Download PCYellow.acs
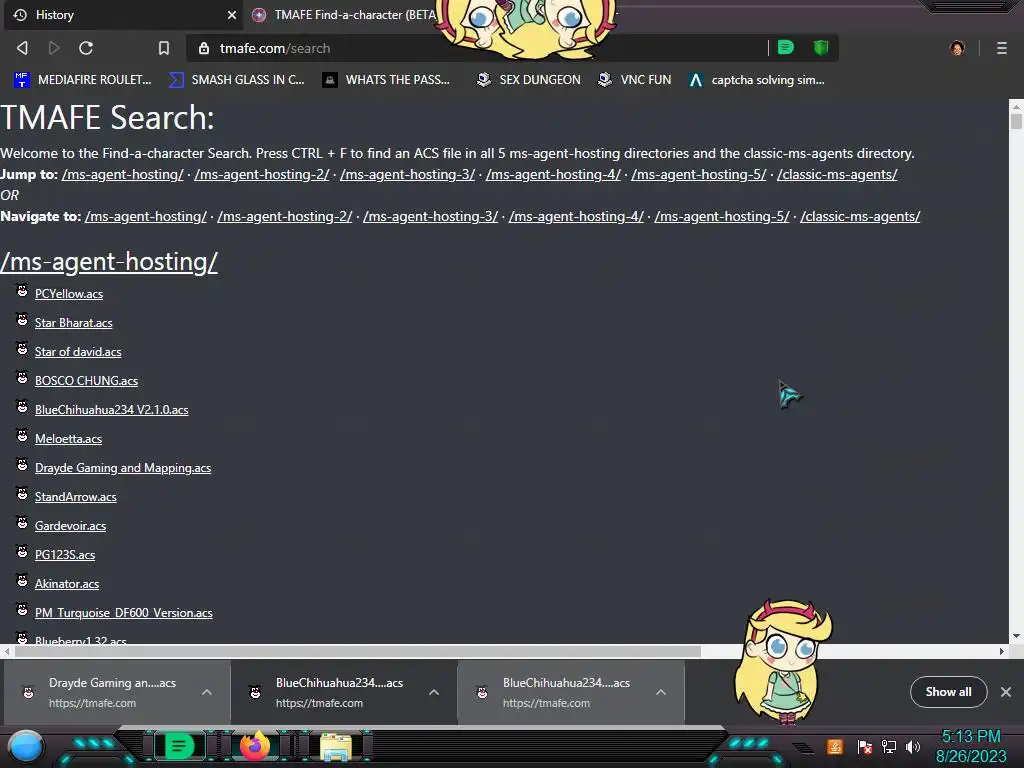This screenshot has width=1024, height=768. [69, 294]
